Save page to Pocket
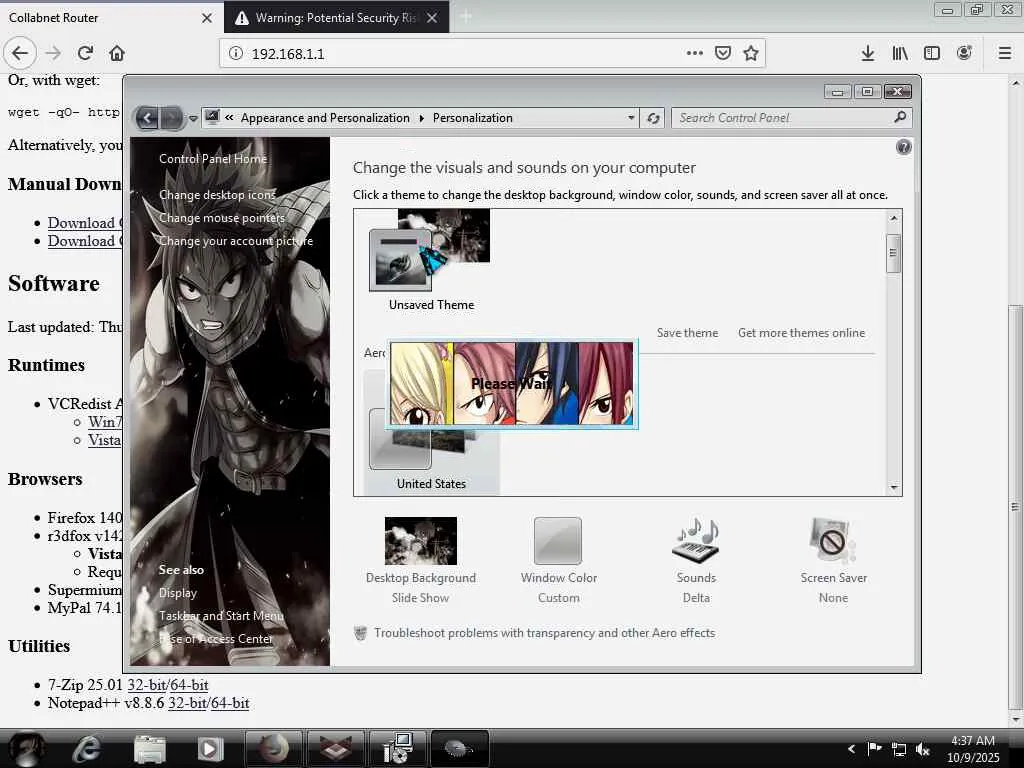Image resolution: width=1024 pixels, height=768 pixels. coord(722,54)
